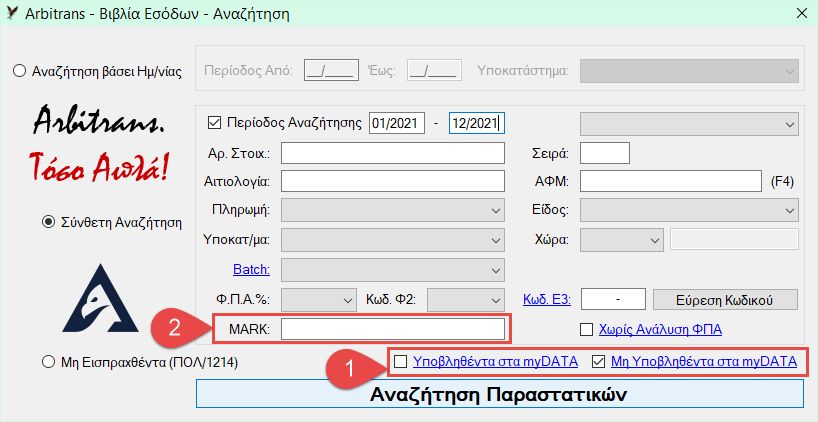Open the Batch dropdown list
This screenshot has height=422, width=818.
click(393, 270)
